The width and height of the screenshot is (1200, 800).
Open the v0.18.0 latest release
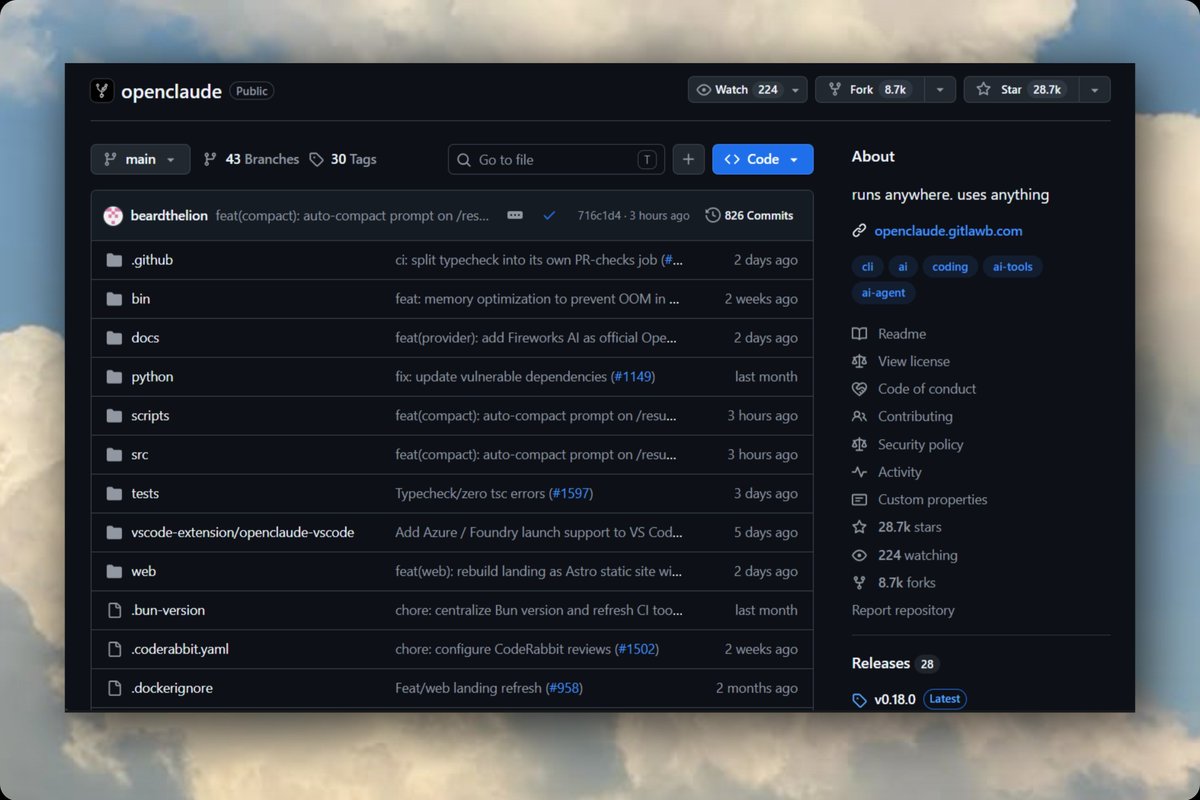tap(909, 699)
